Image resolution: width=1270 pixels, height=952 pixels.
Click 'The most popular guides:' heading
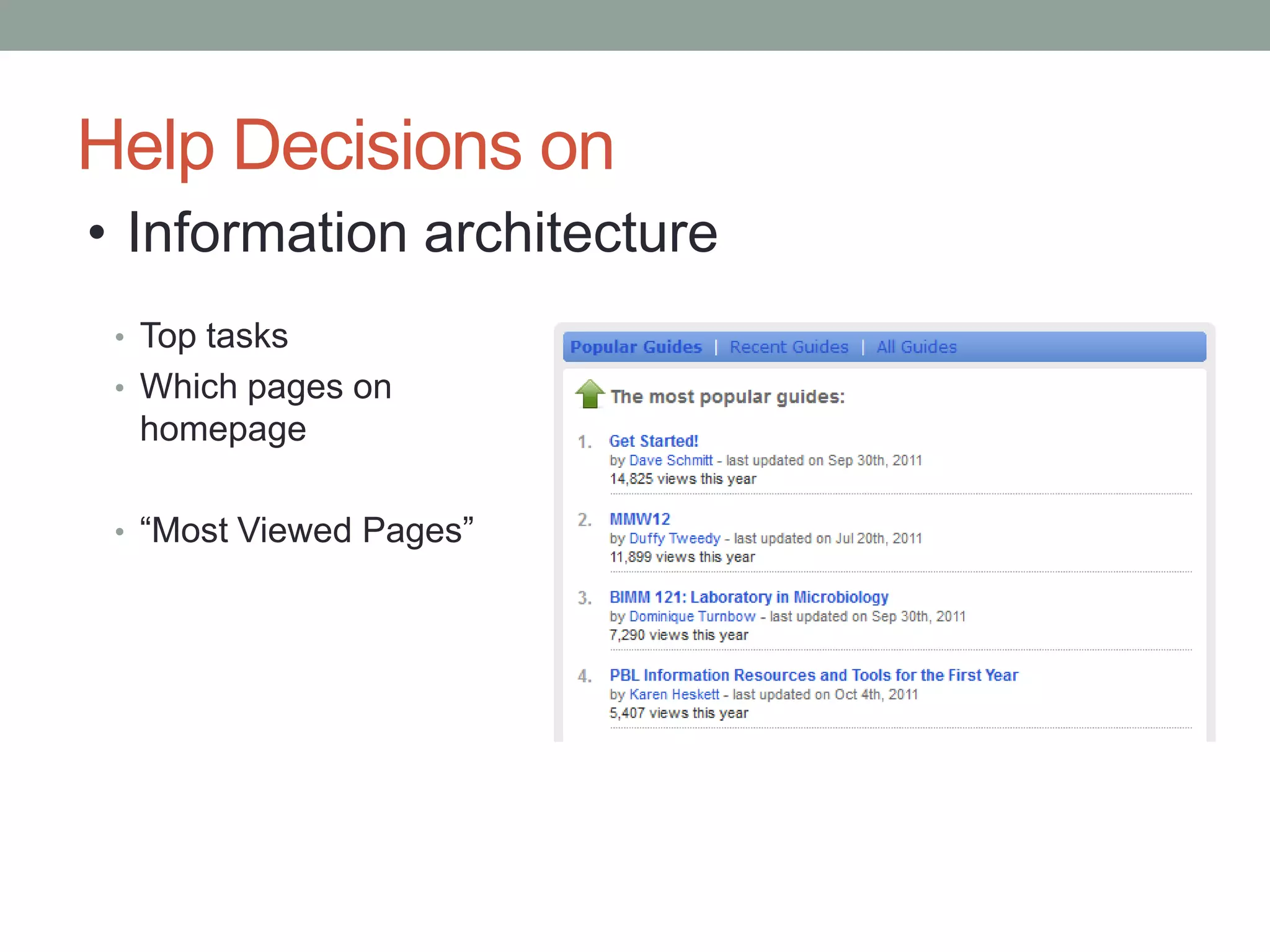pos(727,397)
